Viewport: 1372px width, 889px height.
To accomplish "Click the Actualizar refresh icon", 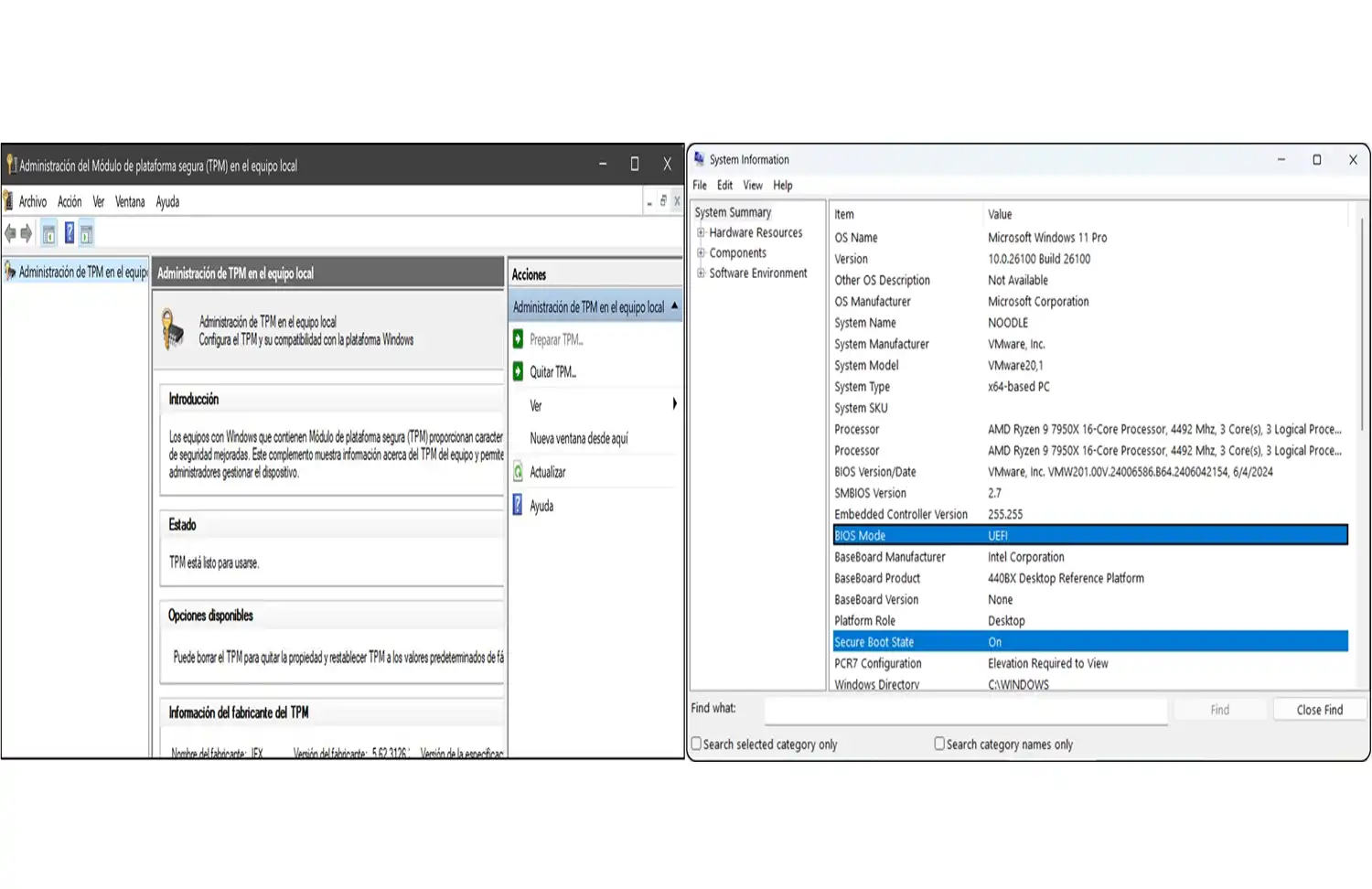I will click(519, 472).
